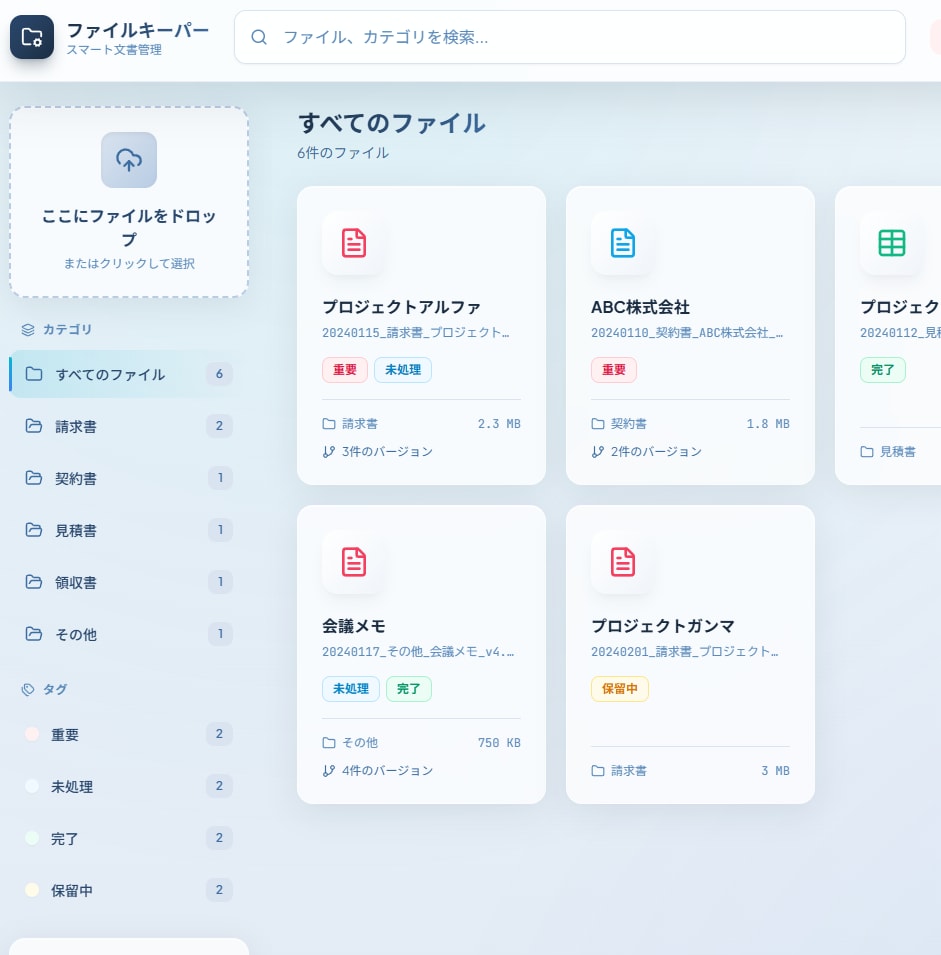Click the tag icon beside the タグ heading
Image resolution: width=941 pixels, height=955 pixels.
pos(30,689)
